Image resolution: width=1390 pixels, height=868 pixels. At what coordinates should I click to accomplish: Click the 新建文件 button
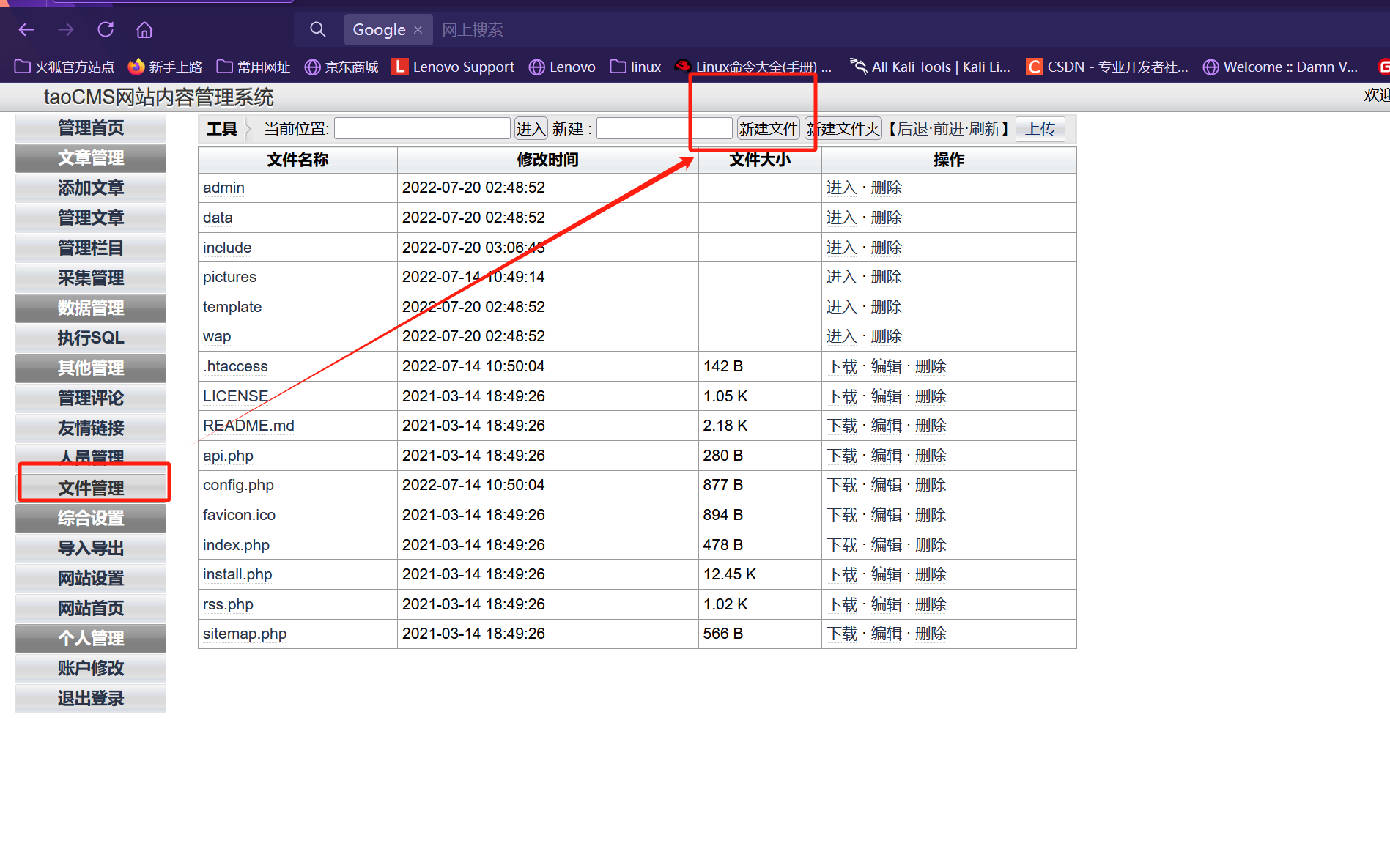[767, 129]
